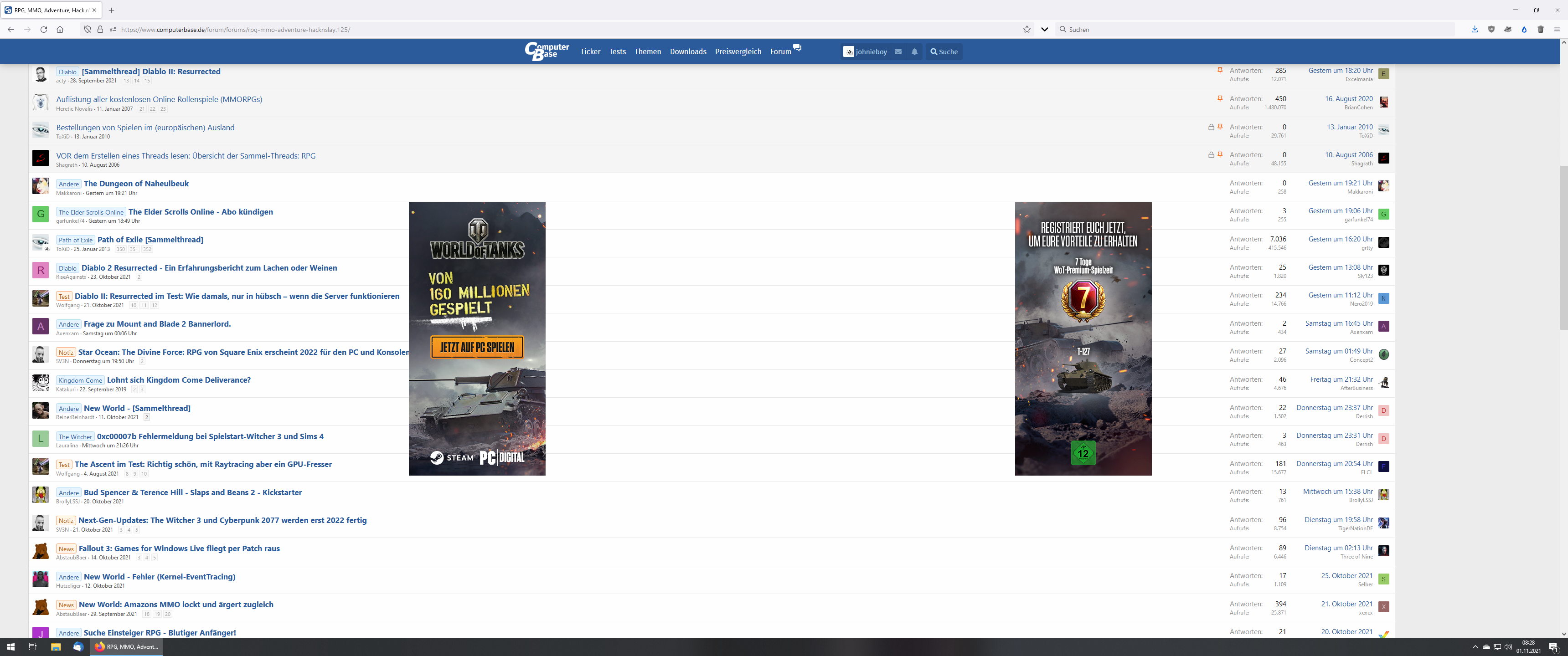Expand the dropdown chevron beside the bookmark star
This screenshot has width=1568, height=656.
(x=1045, y=29)
